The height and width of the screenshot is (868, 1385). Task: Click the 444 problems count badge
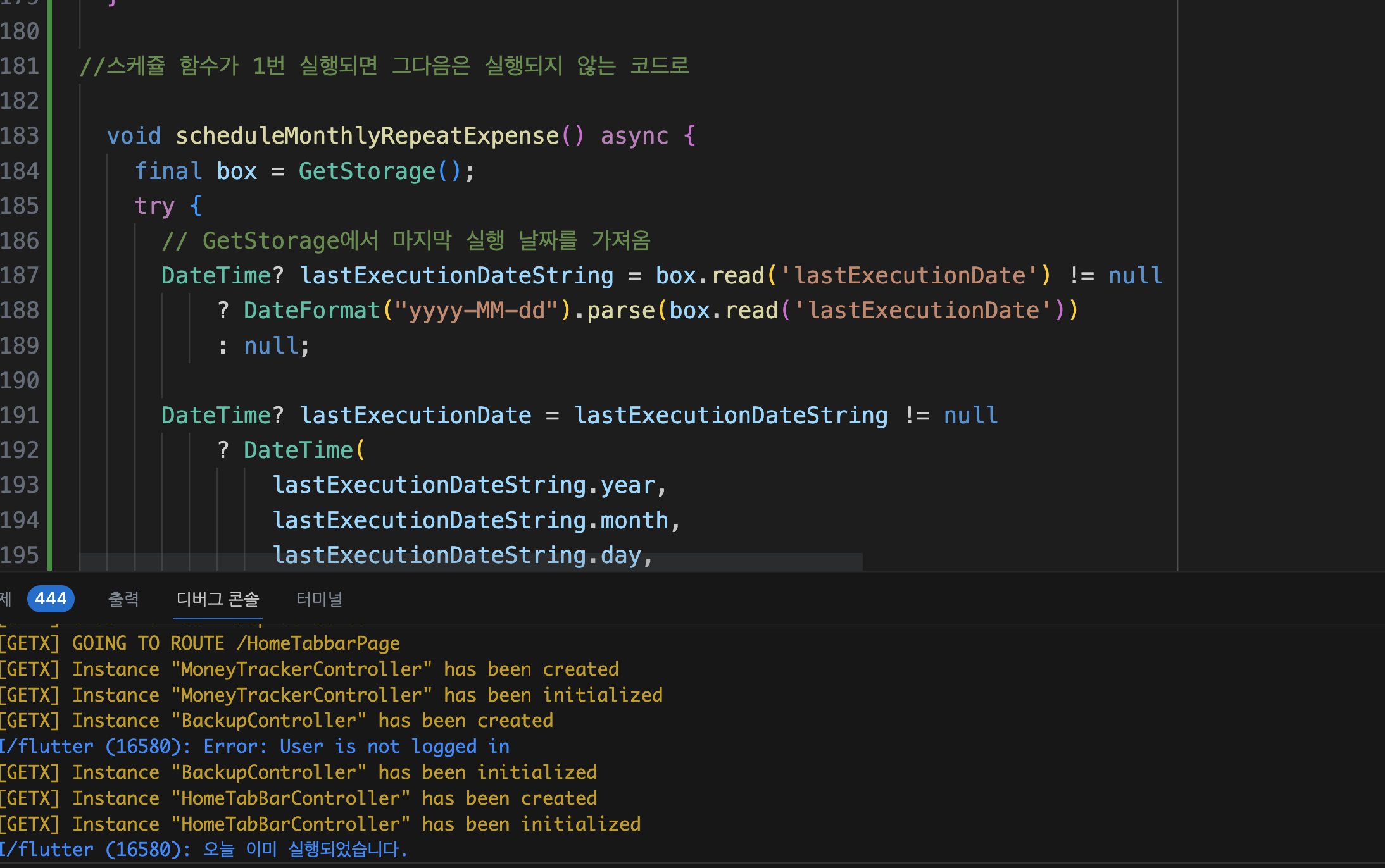tap(51, 598)
